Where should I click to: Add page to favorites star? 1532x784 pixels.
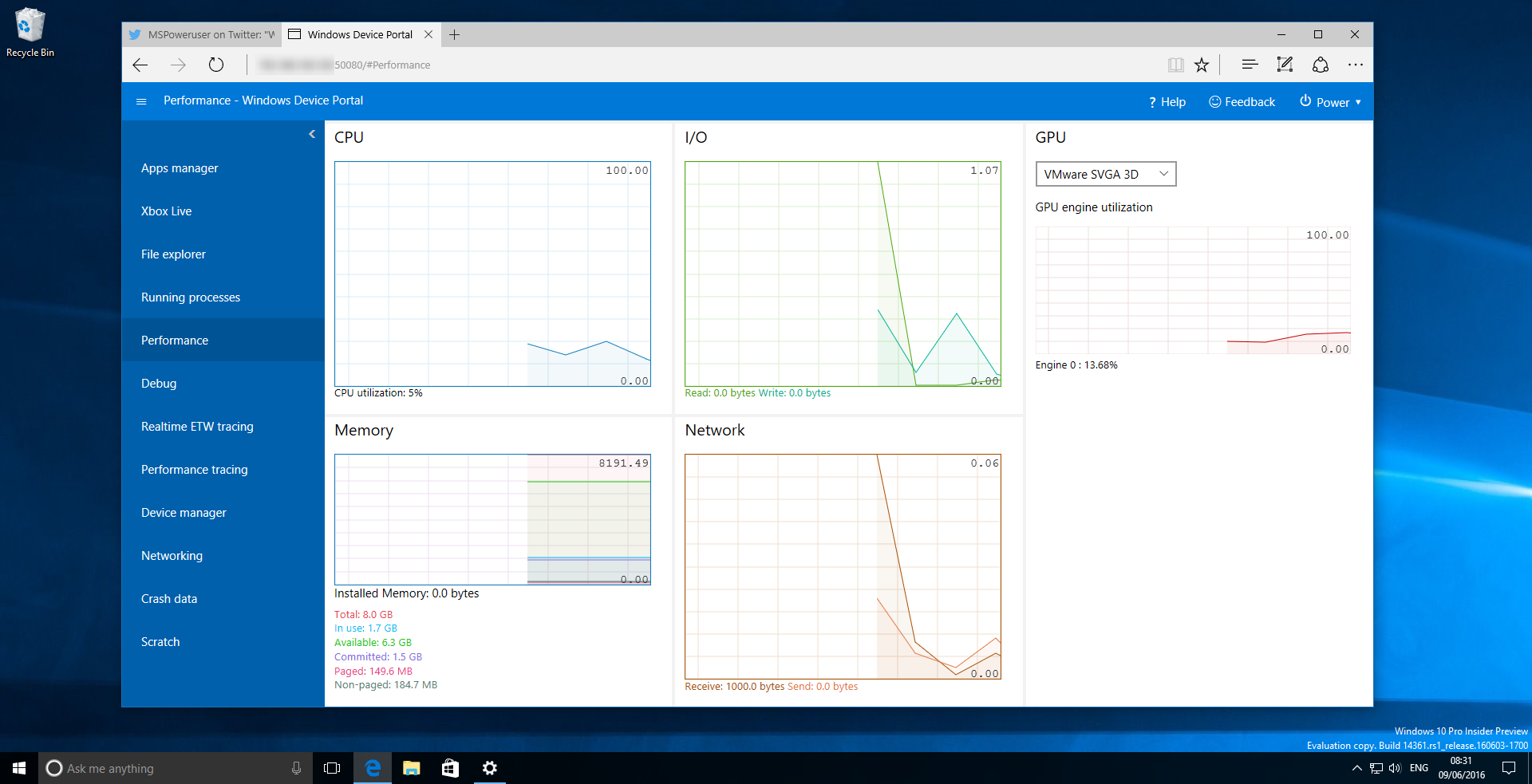pyautogui.click(x=1202, y=65)
